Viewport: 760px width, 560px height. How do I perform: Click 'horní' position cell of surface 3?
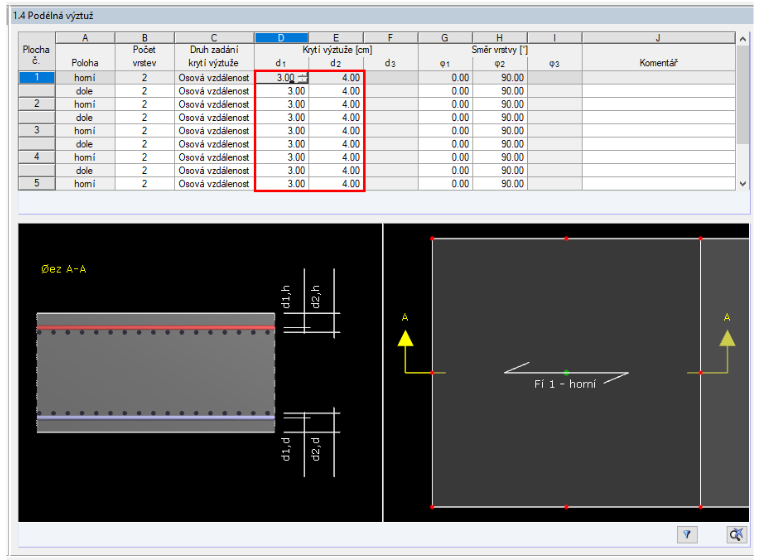pos(85,130)
